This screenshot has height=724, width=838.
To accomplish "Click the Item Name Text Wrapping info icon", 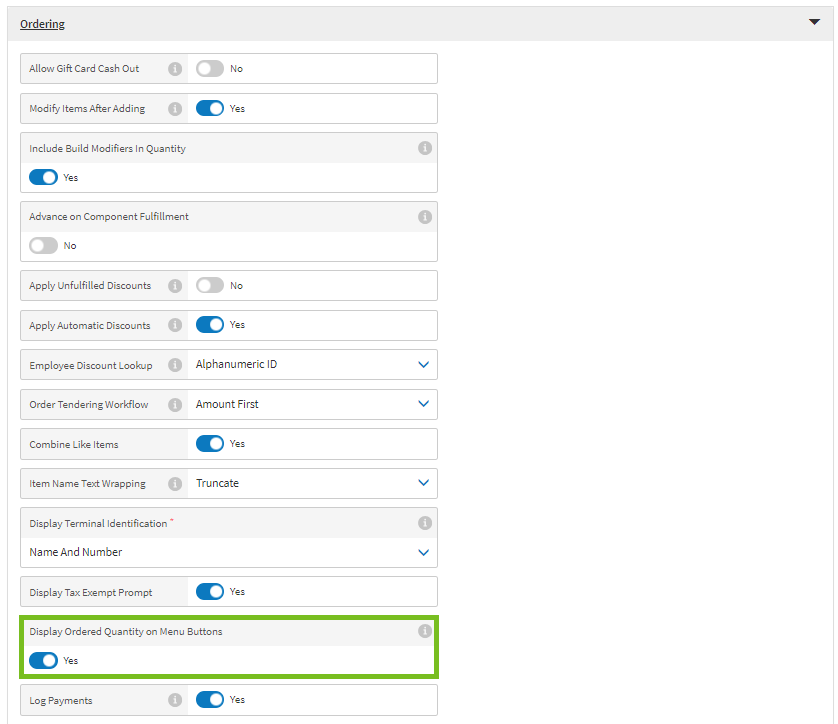I will 175,483.
